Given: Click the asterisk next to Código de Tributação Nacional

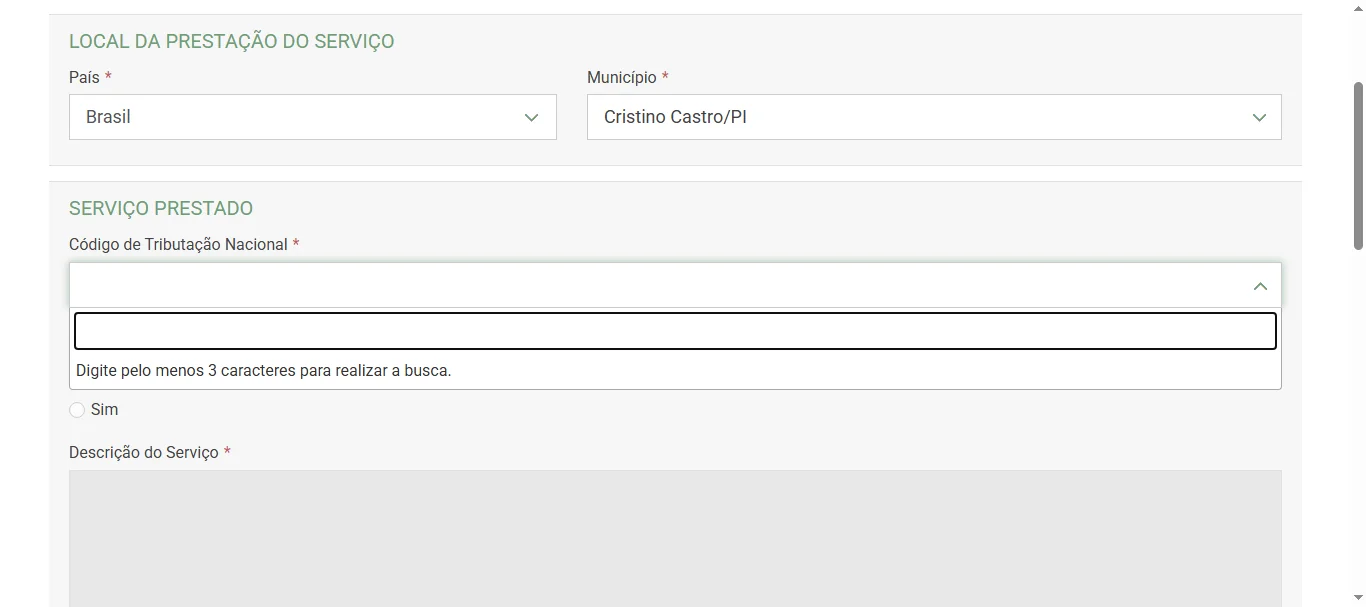Looking at the screenshot, I should click(x=296, y=244).
